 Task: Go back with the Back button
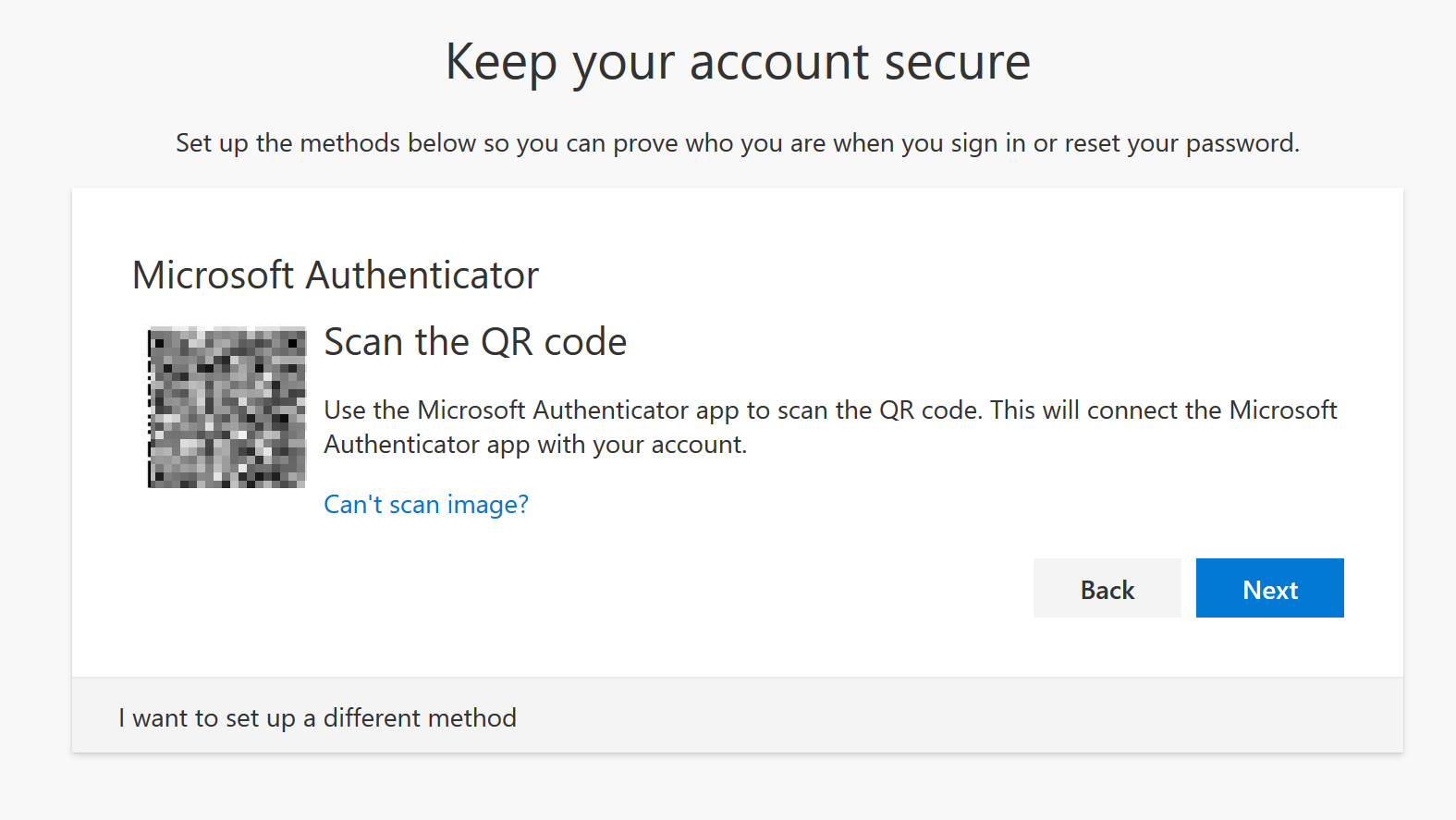coord(1107,588)
